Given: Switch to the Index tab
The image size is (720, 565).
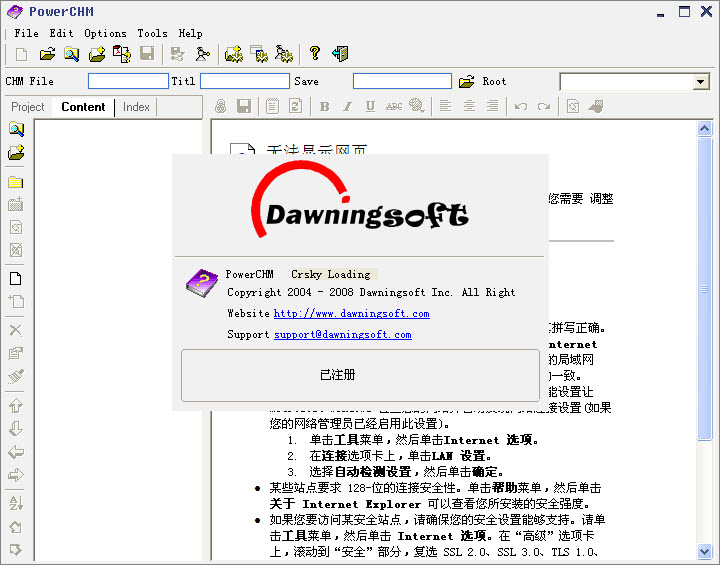Looking at the screenshot, I should point(136,107).
